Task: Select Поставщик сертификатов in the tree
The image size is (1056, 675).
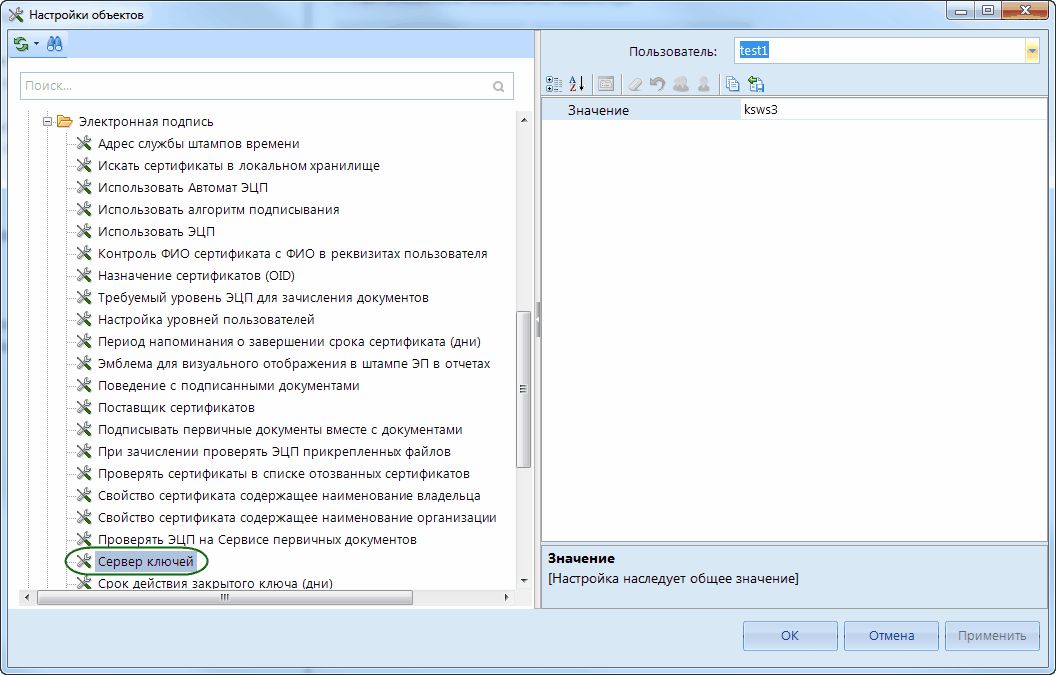Action: click(x=176, y=408)
